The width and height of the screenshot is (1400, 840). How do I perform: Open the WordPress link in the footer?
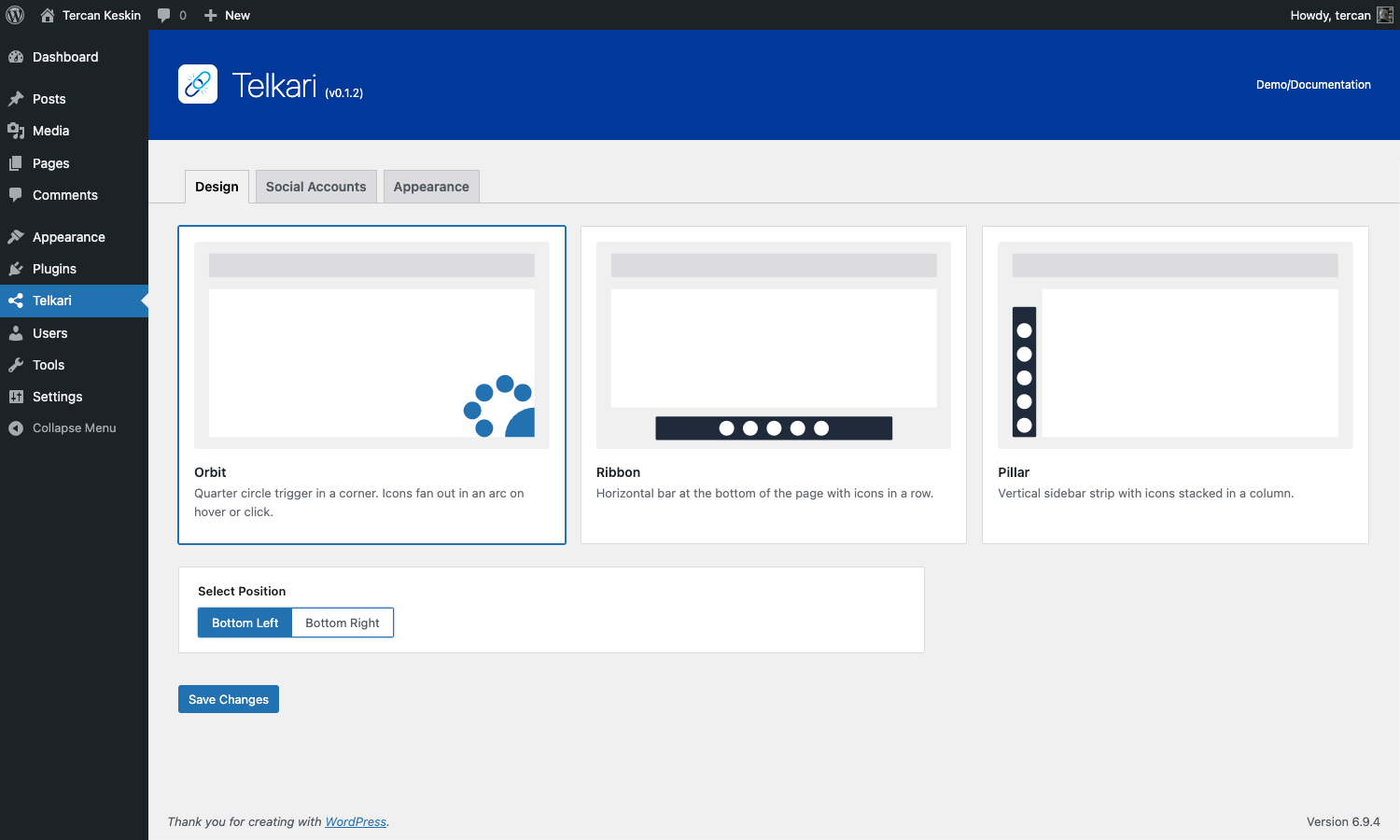(x=356, y=821)
